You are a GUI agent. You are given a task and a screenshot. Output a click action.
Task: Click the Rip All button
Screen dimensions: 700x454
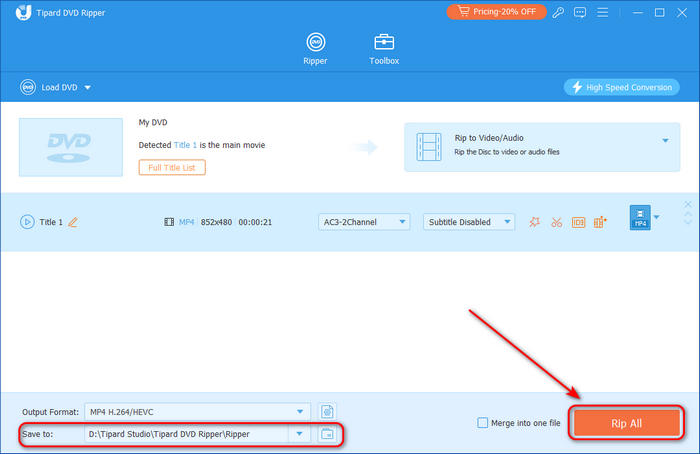point(626,423)
